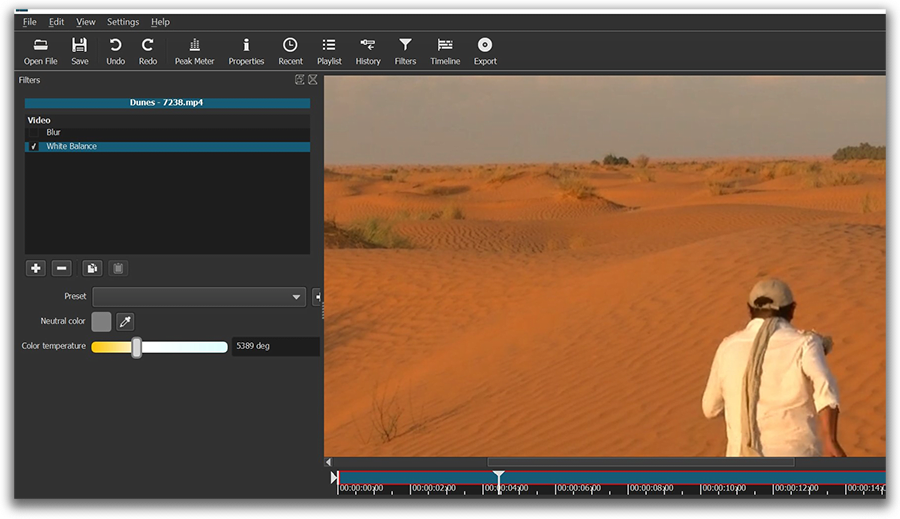This screenshot has height=519, width=900.
Task: Enable the Blur filter checkbox
Action: [x=34, y=133]
